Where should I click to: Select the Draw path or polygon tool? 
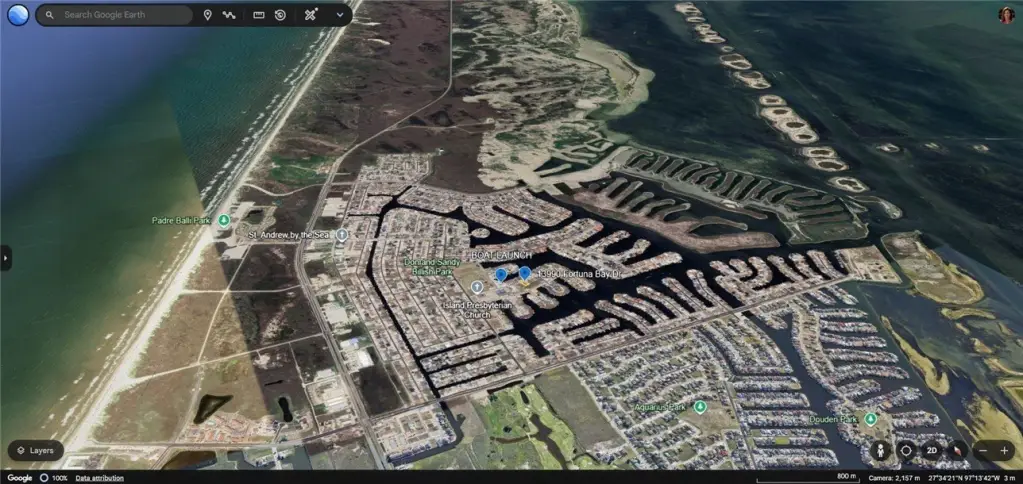[x=230, y=15]
